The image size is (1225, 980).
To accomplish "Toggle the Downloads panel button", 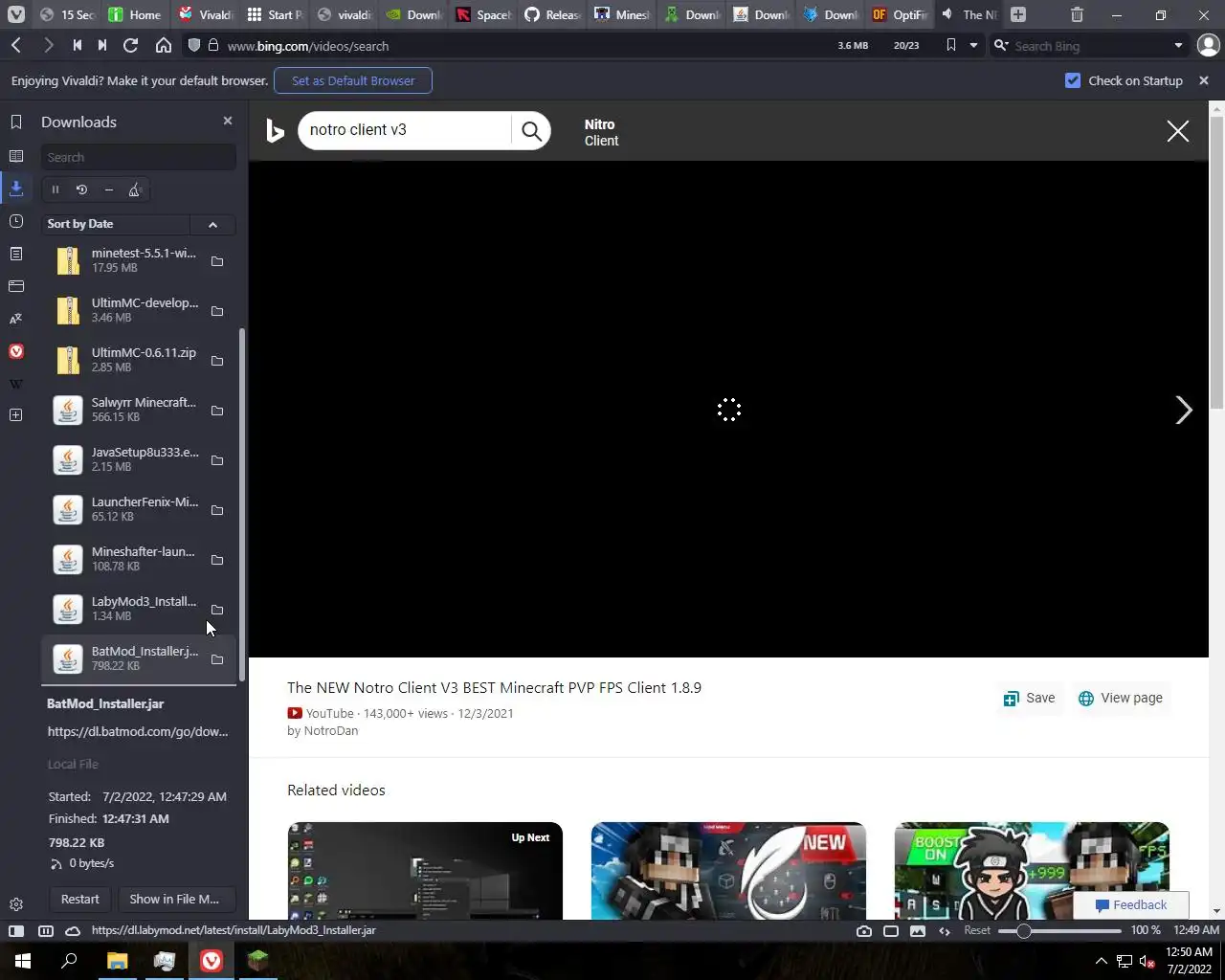I will [16, 189].
